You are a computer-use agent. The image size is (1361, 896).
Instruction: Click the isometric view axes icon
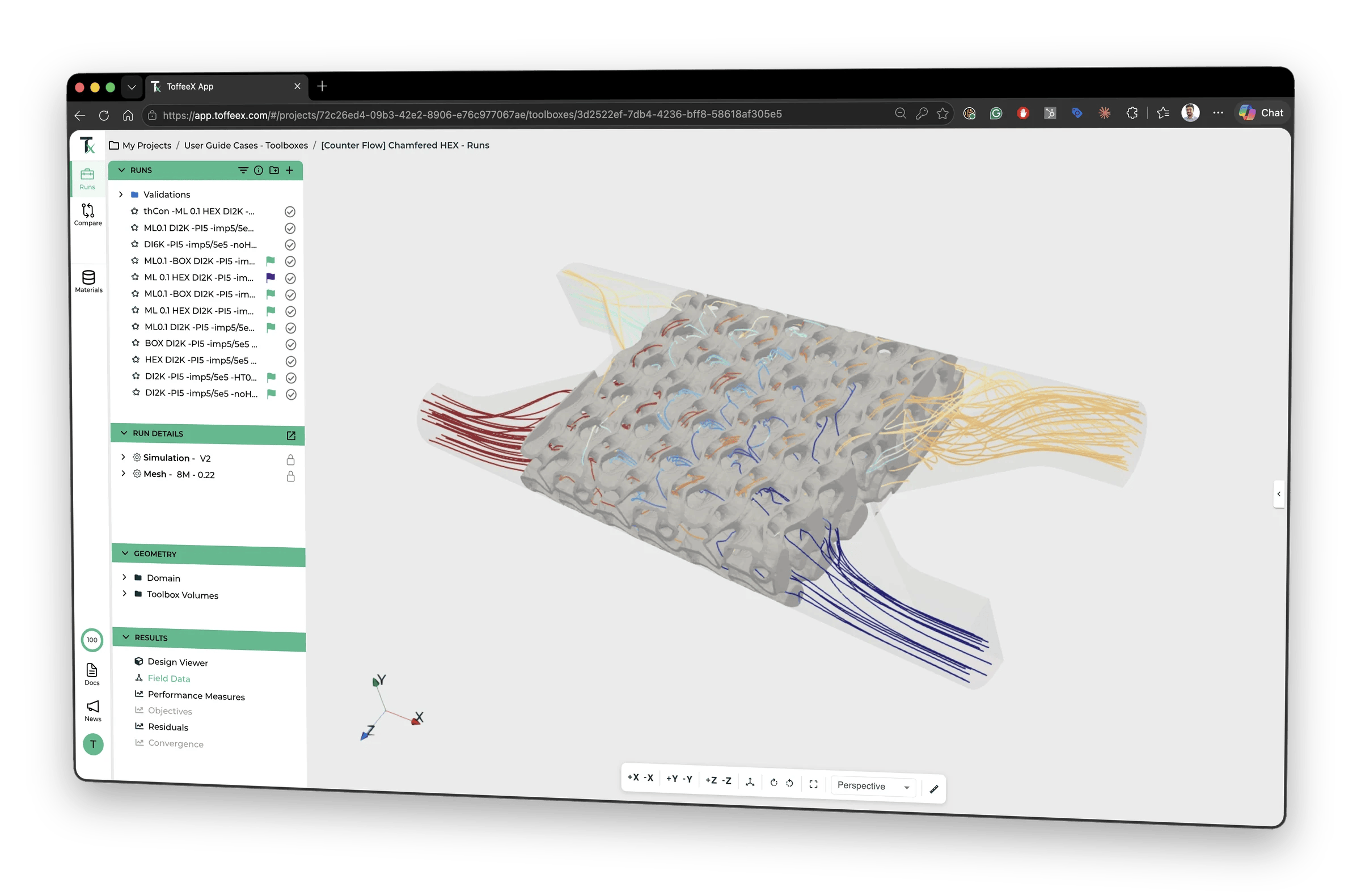click(x=750, y=782)
